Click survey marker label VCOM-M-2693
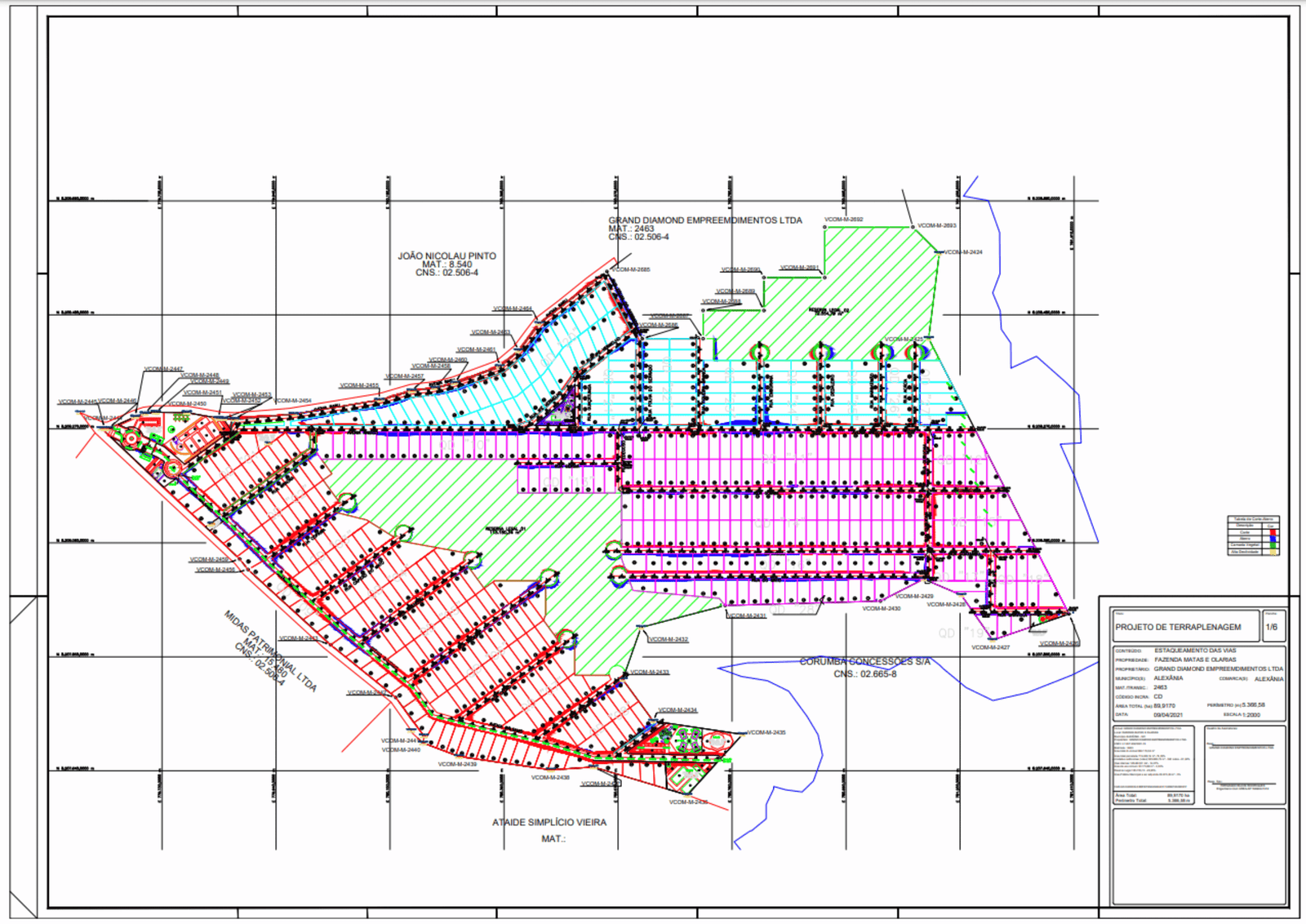Screen dimensions: 1306x924 tap(936, 225)
